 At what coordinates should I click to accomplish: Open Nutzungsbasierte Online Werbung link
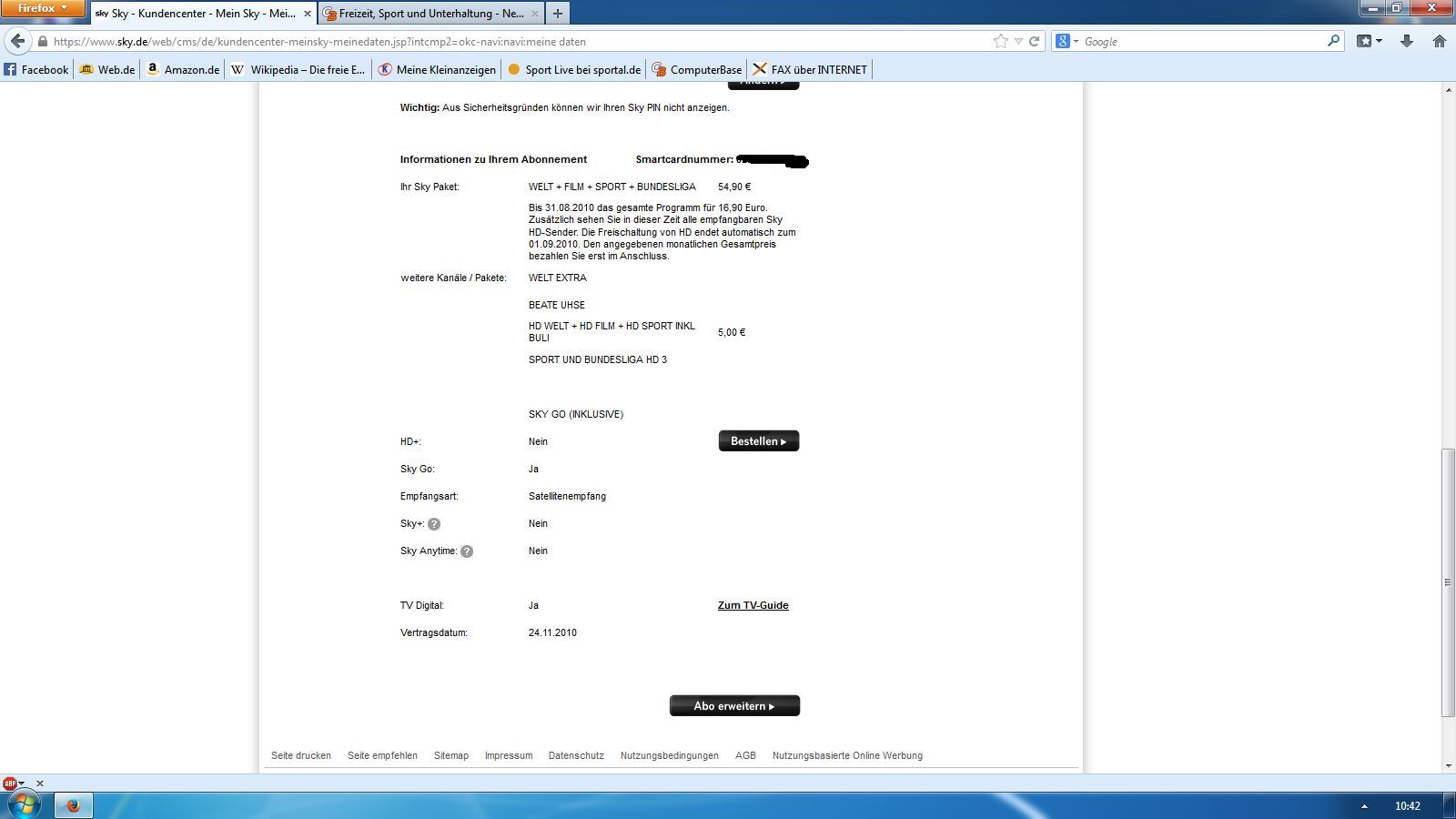[847, 755]
